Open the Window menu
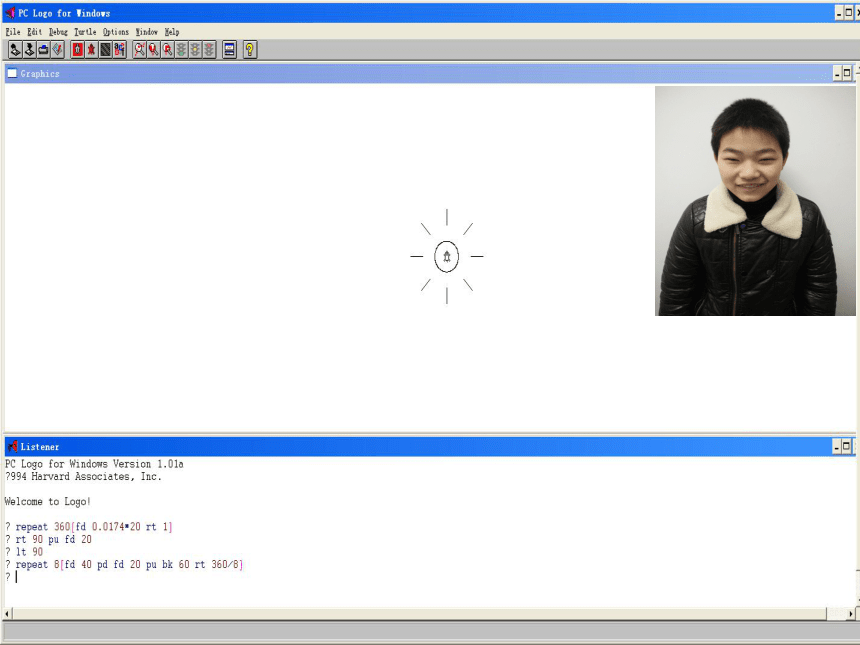 (146, 32)
